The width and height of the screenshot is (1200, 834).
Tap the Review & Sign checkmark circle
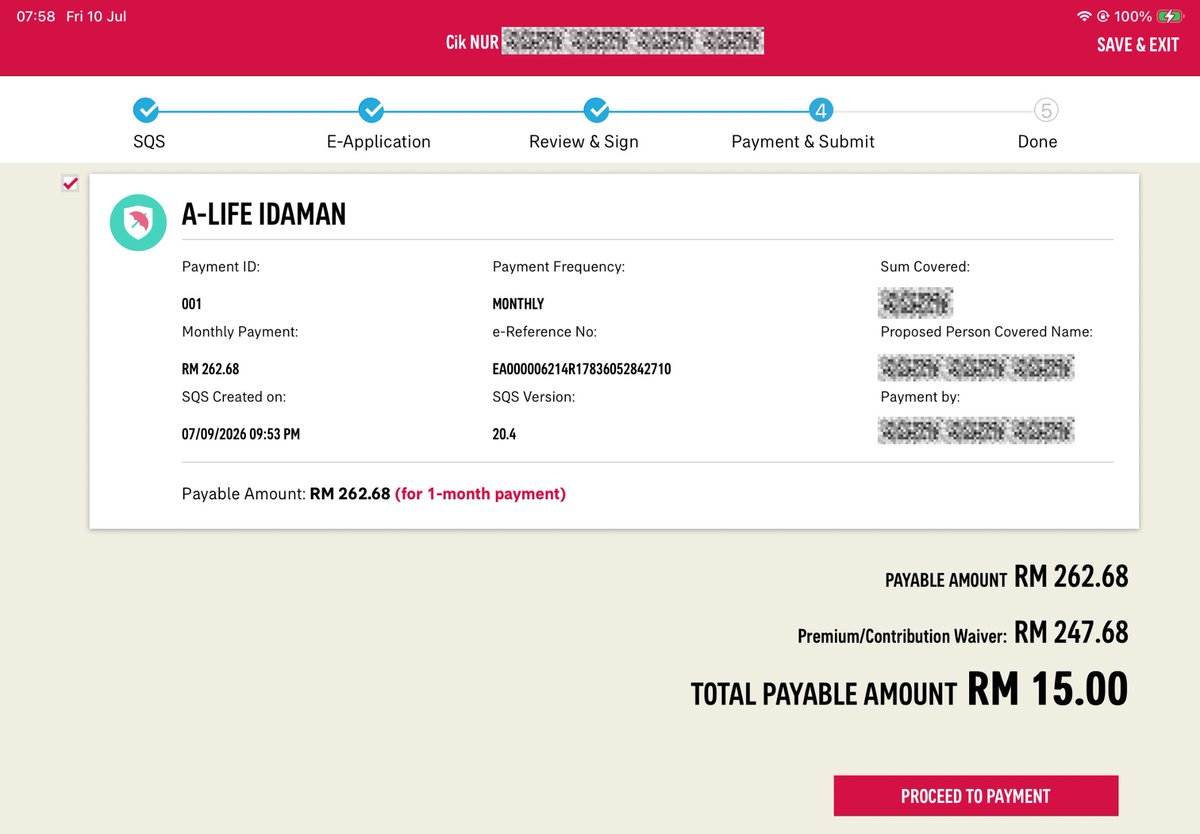pyautogui.click(x=596, y=109)
